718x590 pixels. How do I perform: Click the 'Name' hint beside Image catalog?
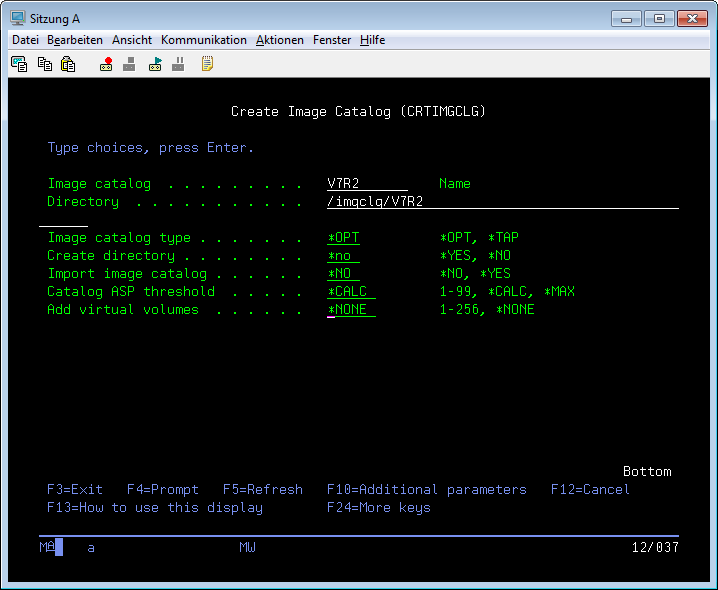(x=455, y=184)
